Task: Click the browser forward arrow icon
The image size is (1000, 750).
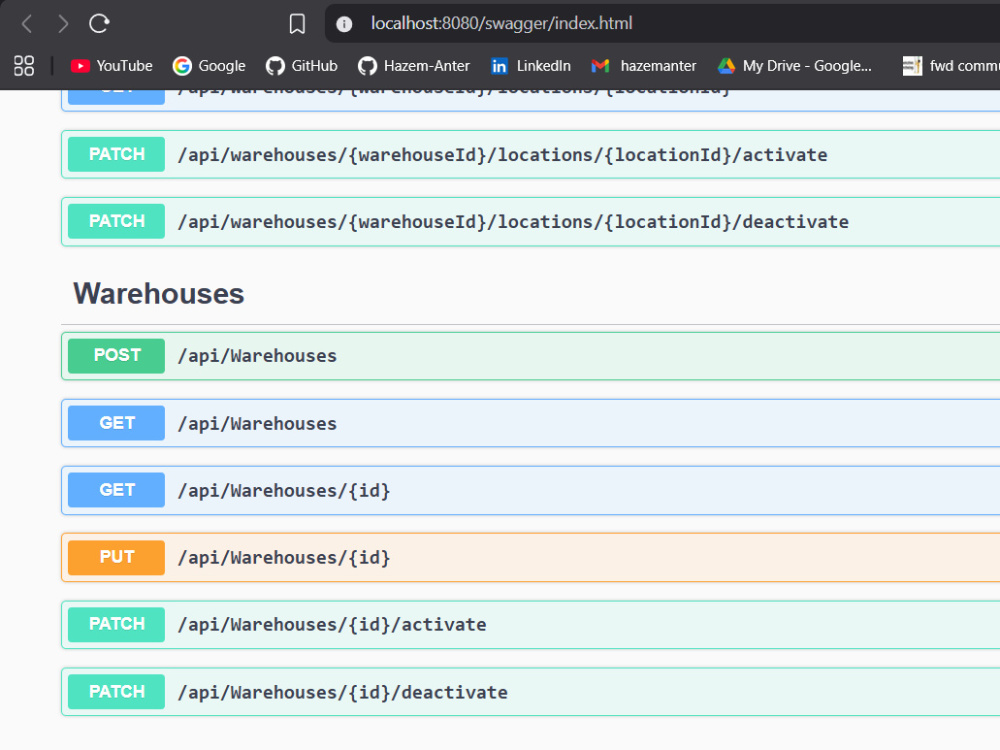Action: tap(62, 24)
